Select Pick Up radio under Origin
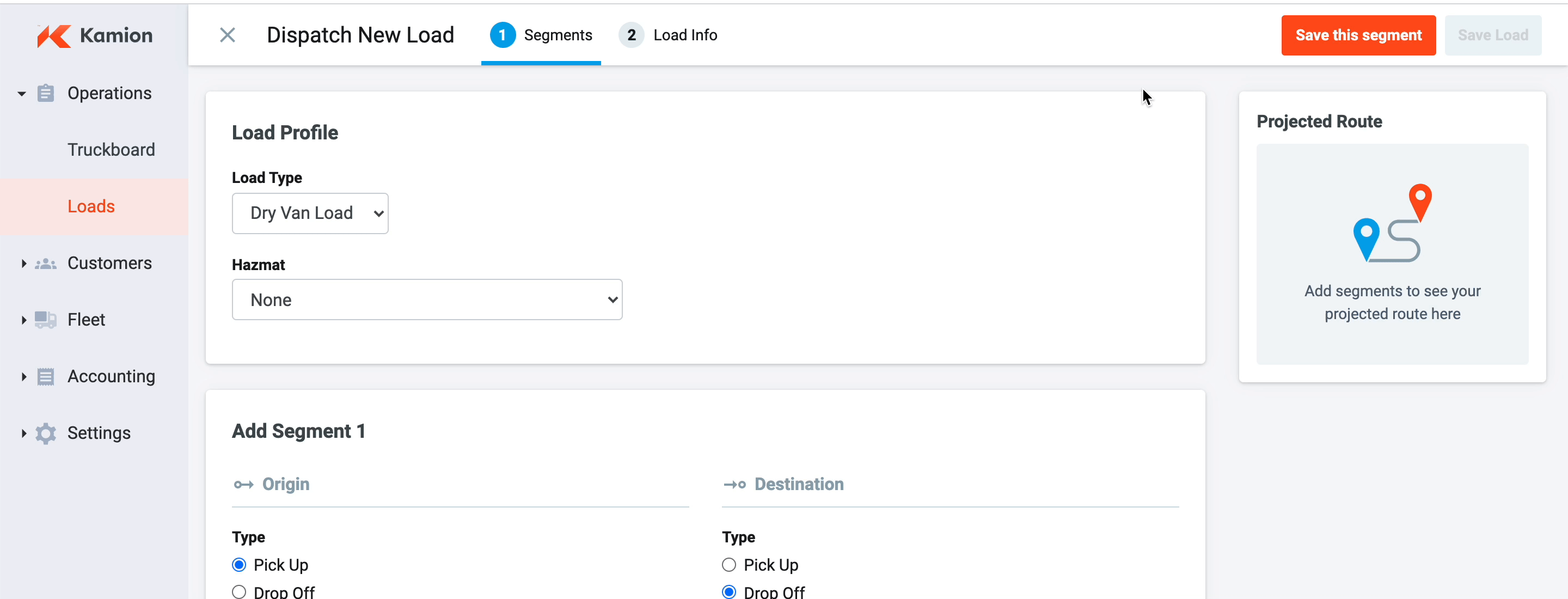This screenshot has width=1568, height=599. pyautogui.click(x=239, y=565)
